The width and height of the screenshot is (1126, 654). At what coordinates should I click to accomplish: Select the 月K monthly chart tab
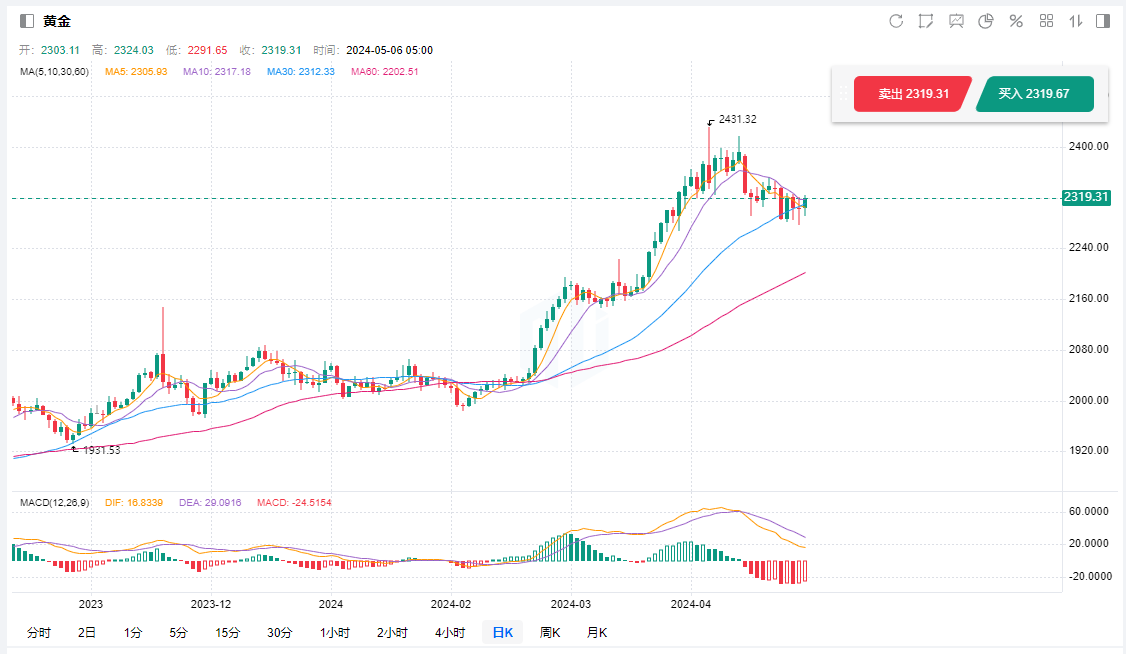click(x=596, y=632)
